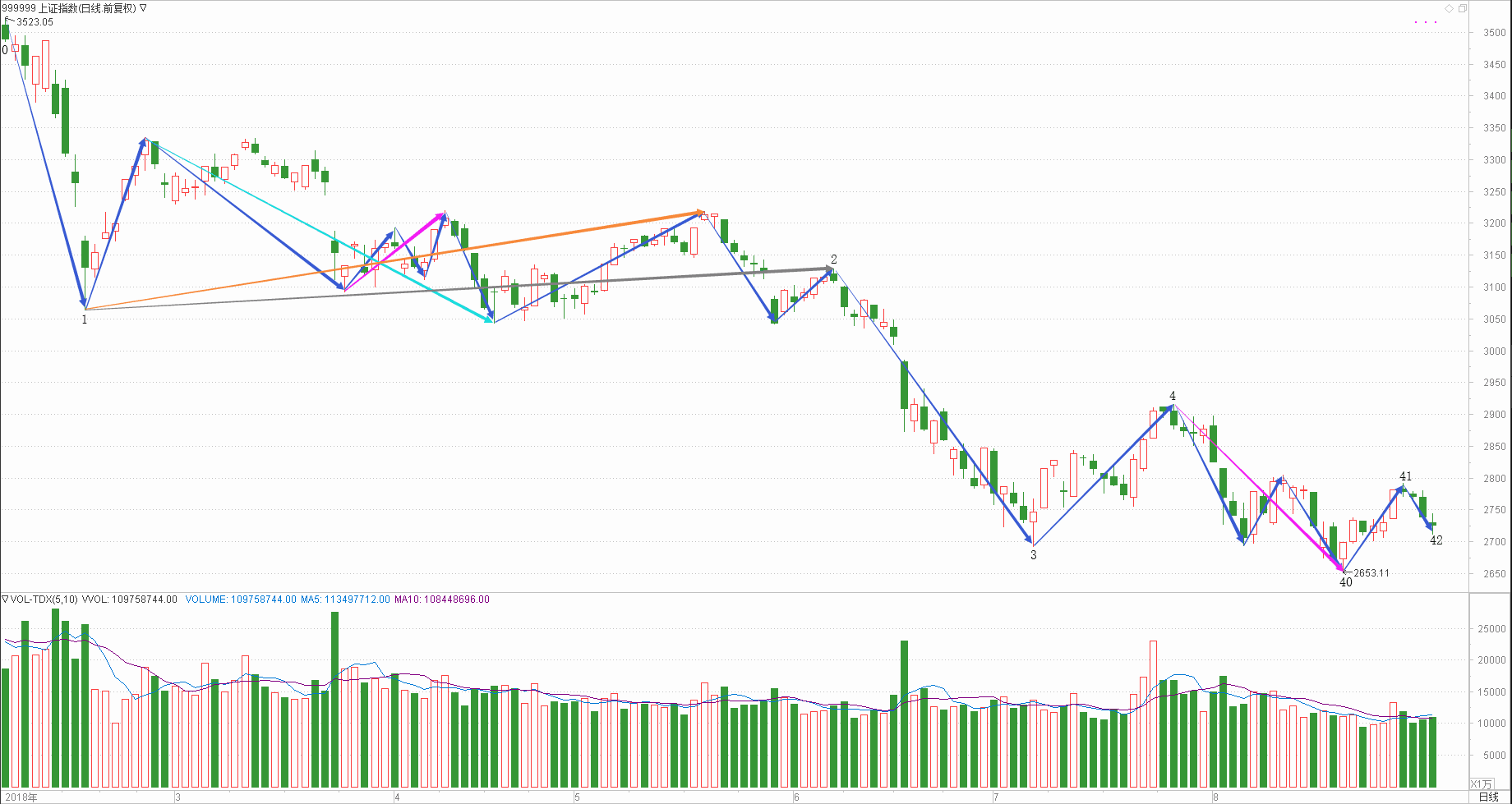The width and height of the screenshot is (1512, 804).
Task: Select the wave point labeled 1
Action: pyautogui.click(x=84, y=319)
